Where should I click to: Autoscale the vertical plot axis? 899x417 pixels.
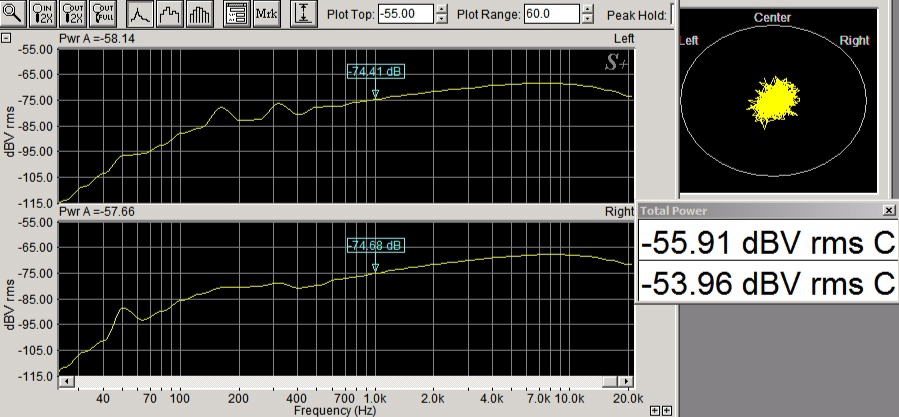[304, 13]
